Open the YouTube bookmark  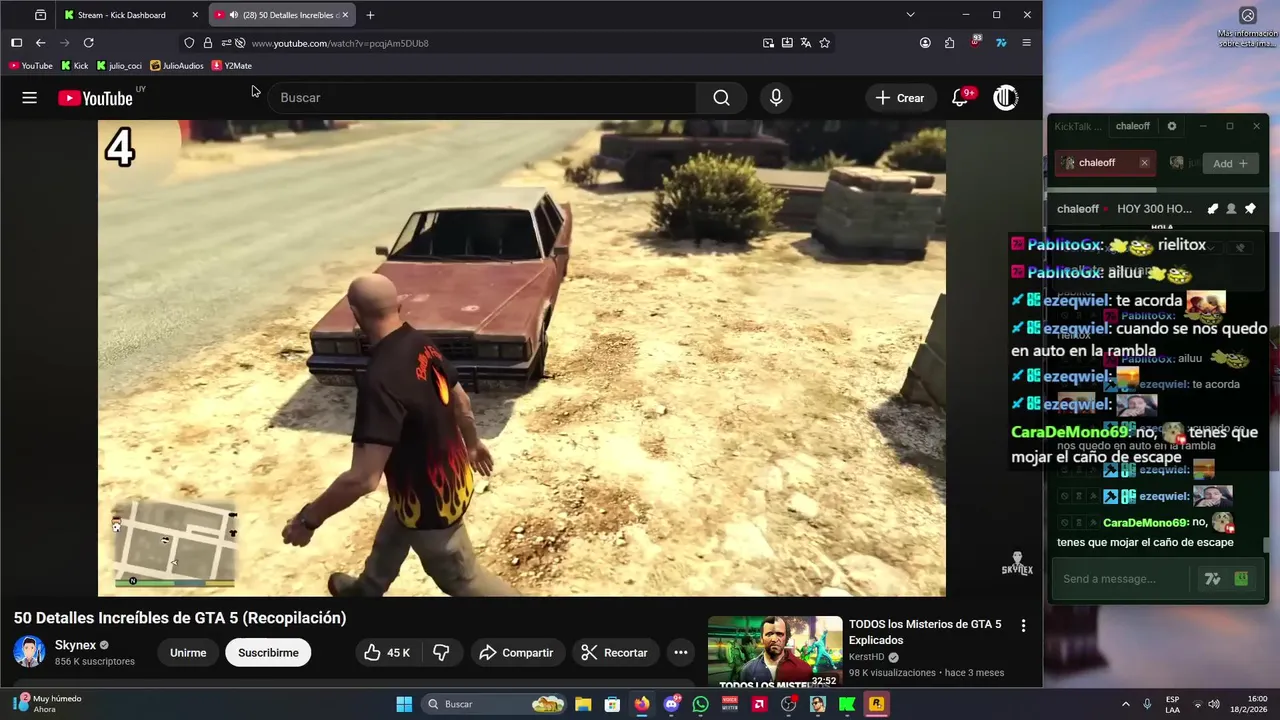click(x=30, y=66)
